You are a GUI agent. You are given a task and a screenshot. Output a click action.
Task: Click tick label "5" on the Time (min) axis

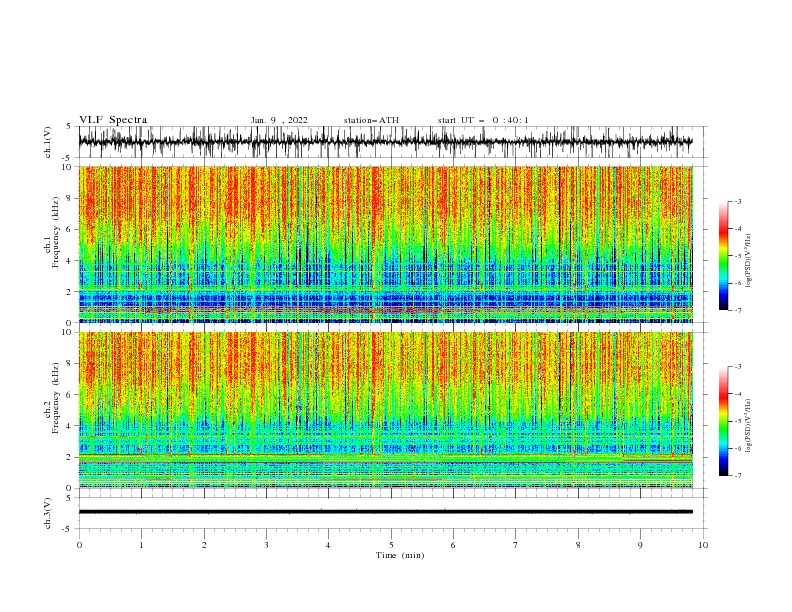pyautogui.click(x=391, y=545)
